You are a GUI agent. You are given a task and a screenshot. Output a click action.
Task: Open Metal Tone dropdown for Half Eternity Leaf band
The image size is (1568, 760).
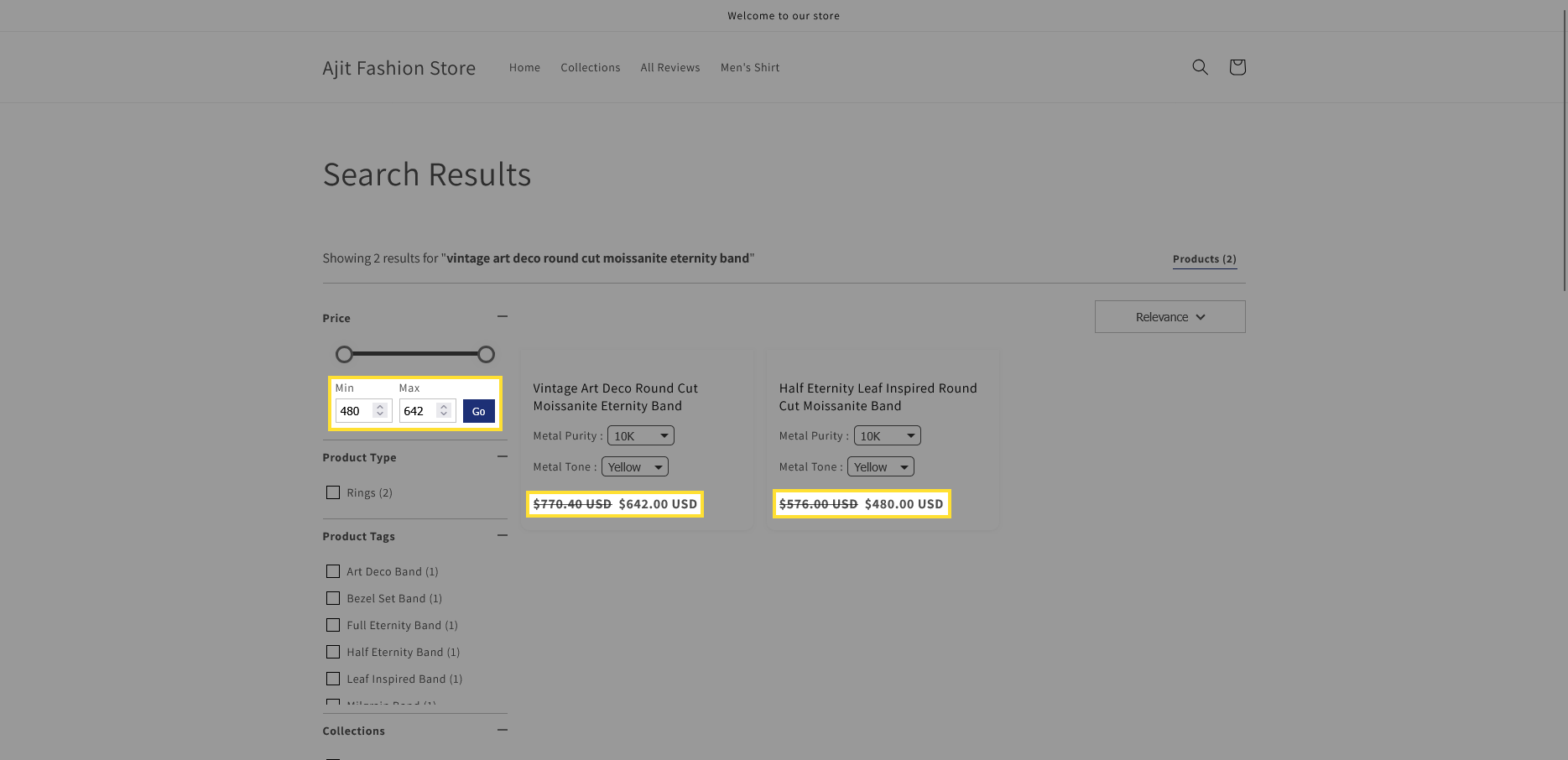pyautogui.click(x=880, y=467)
